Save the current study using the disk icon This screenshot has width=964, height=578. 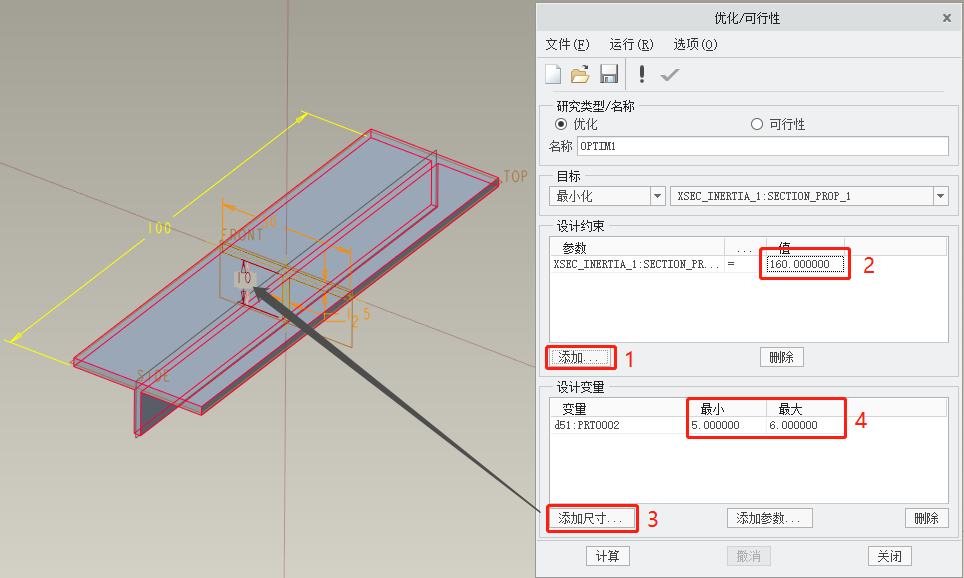pos(609,73)
